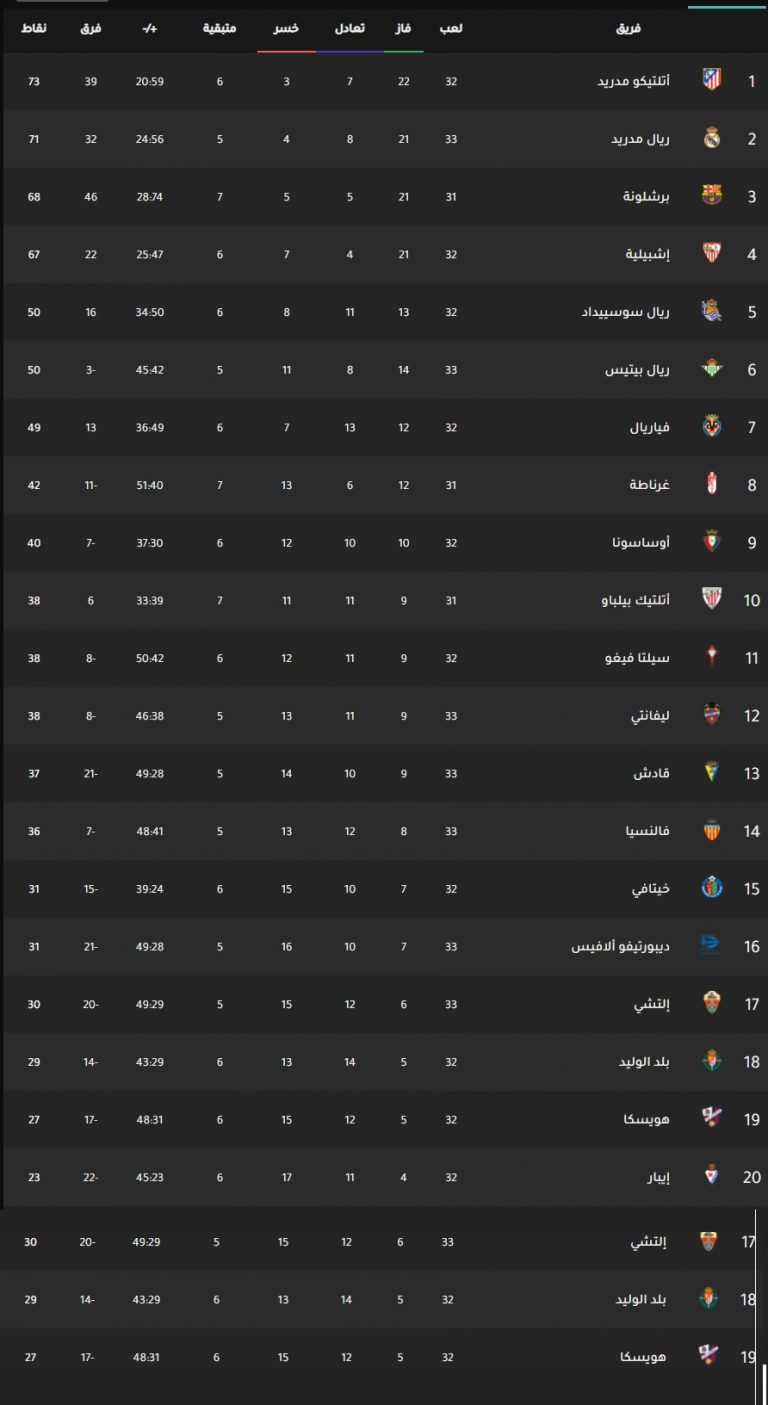Select the خيتافي row name

[x=652, y=889]
